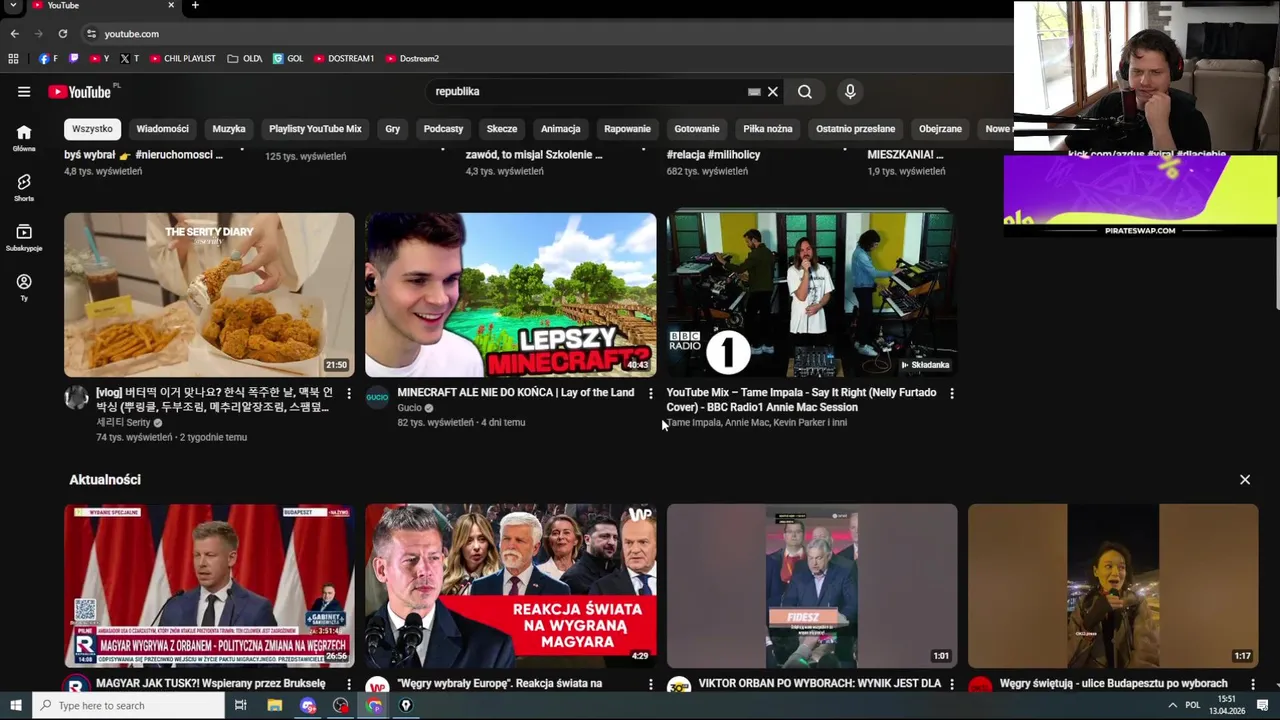Open MAGYAR WYGRYWA Z ORBANEM news thumbnail
Image resolution: width=1280 pixels, height=720 pixels.
coord(209,586)
